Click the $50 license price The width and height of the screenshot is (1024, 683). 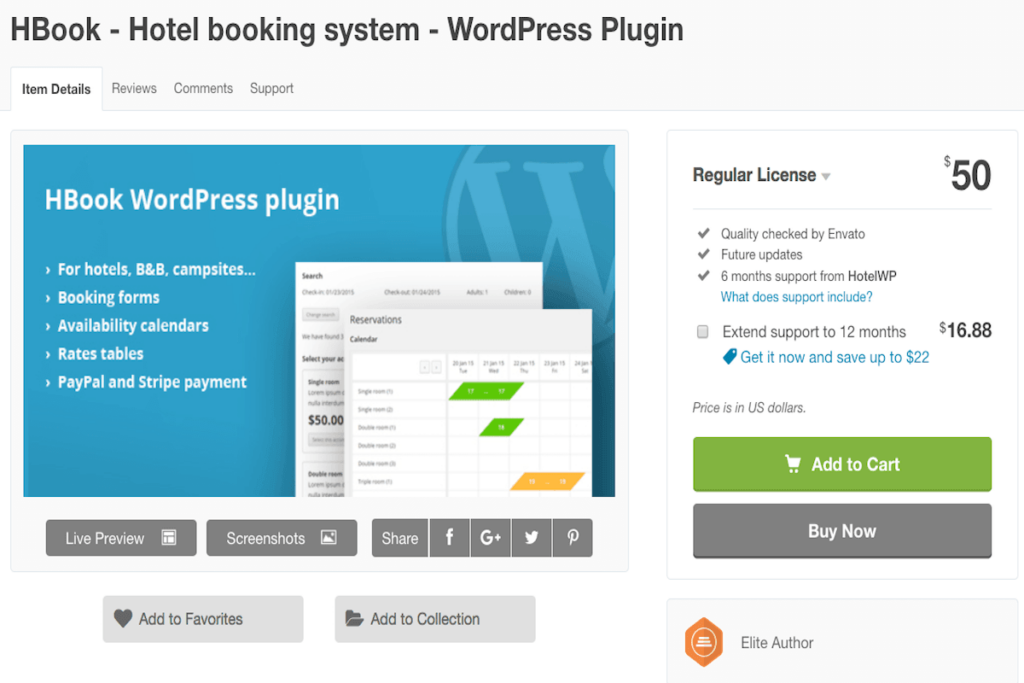(967, 175)
